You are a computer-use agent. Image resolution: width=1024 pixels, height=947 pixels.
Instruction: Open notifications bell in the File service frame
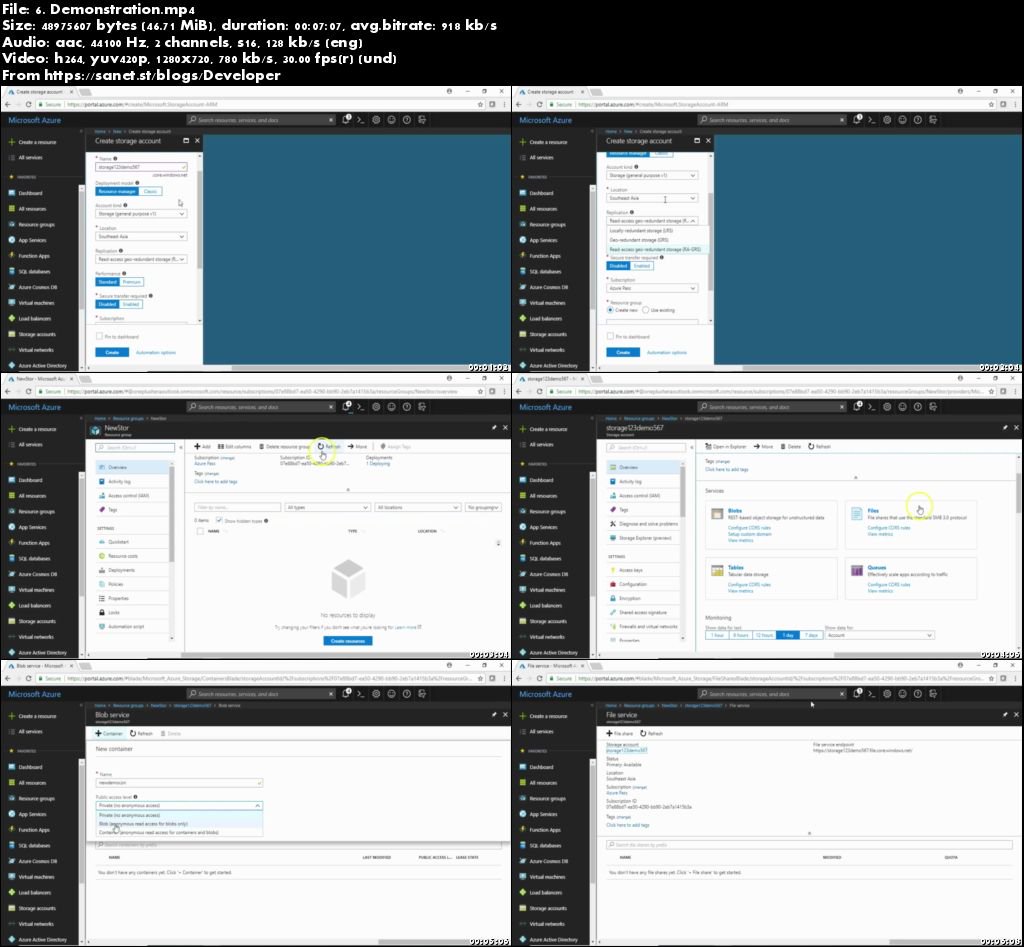[857, 694]
